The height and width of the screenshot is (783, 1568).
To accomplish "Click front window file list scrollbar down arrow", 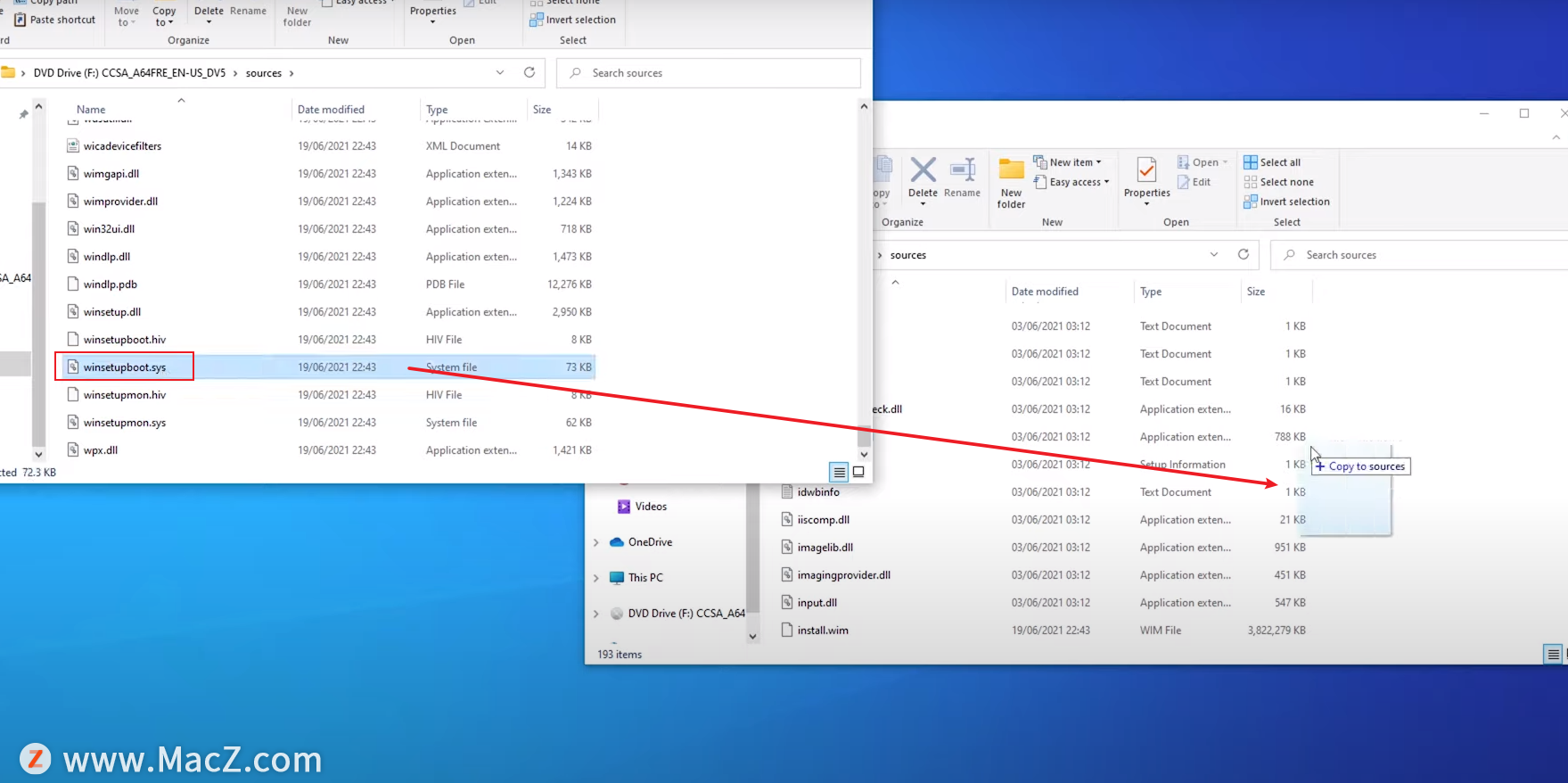I will (863, 454).
